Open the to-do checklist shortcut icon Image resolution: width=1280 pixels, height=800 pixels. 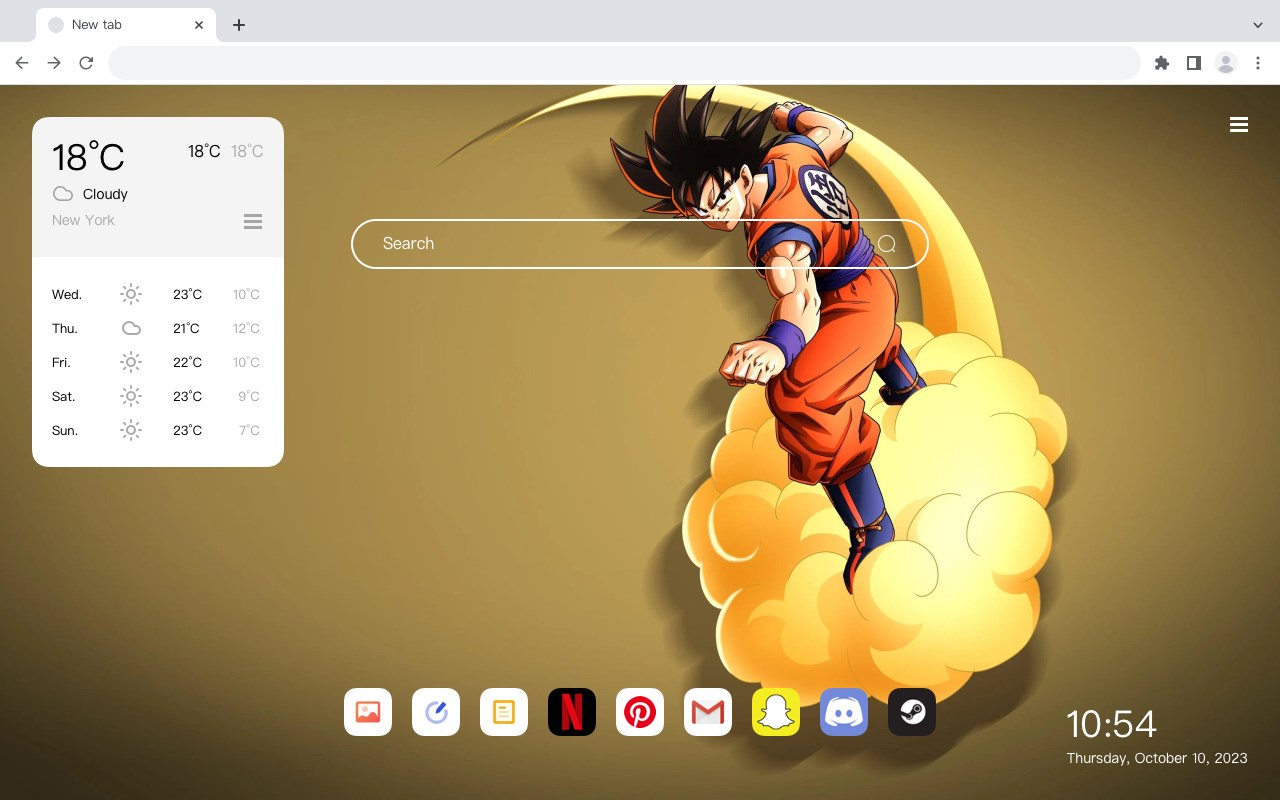click(436, 712)
